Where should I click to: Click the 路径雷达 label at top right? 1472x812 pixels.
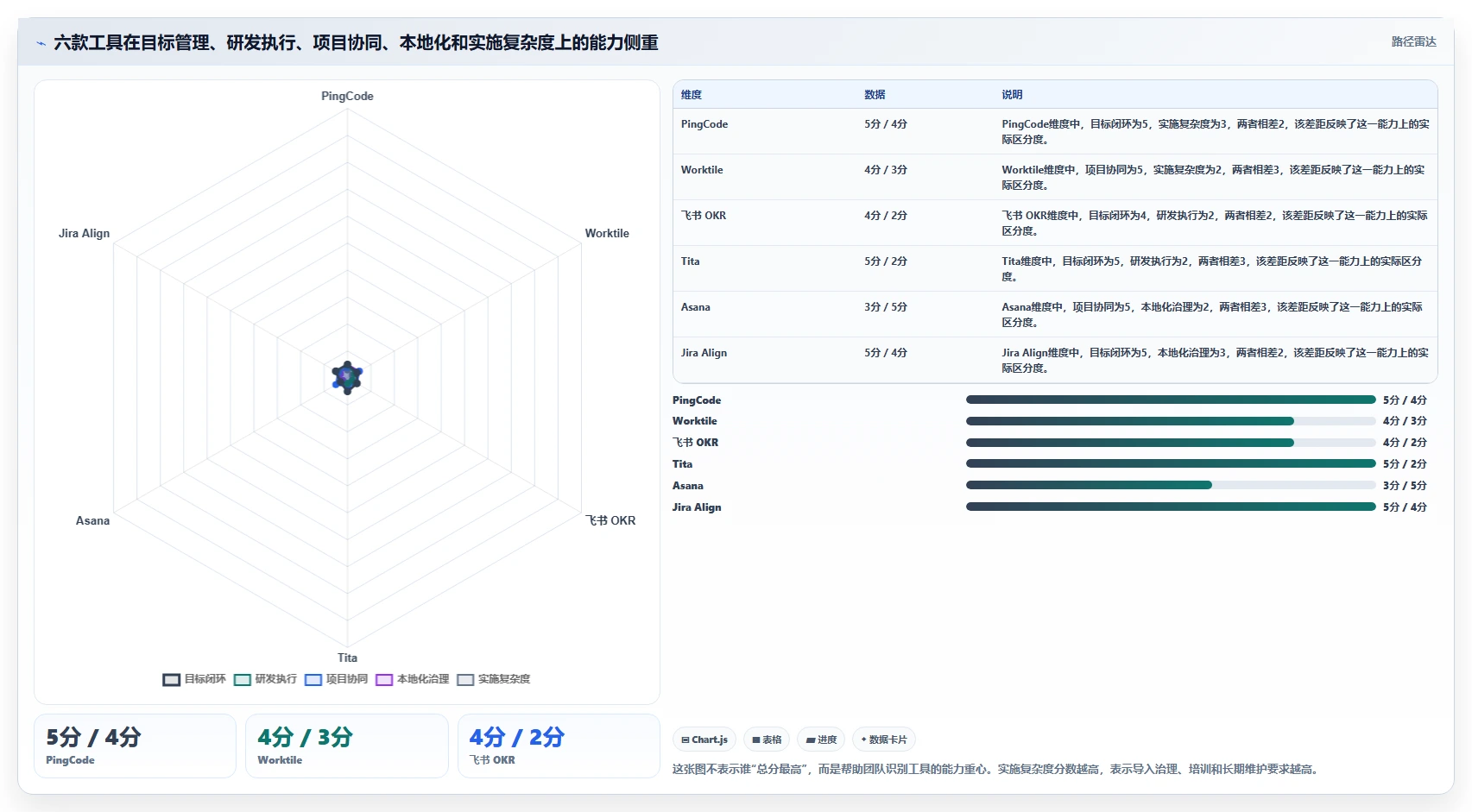pyautogui.click(x=1413, y=41)
